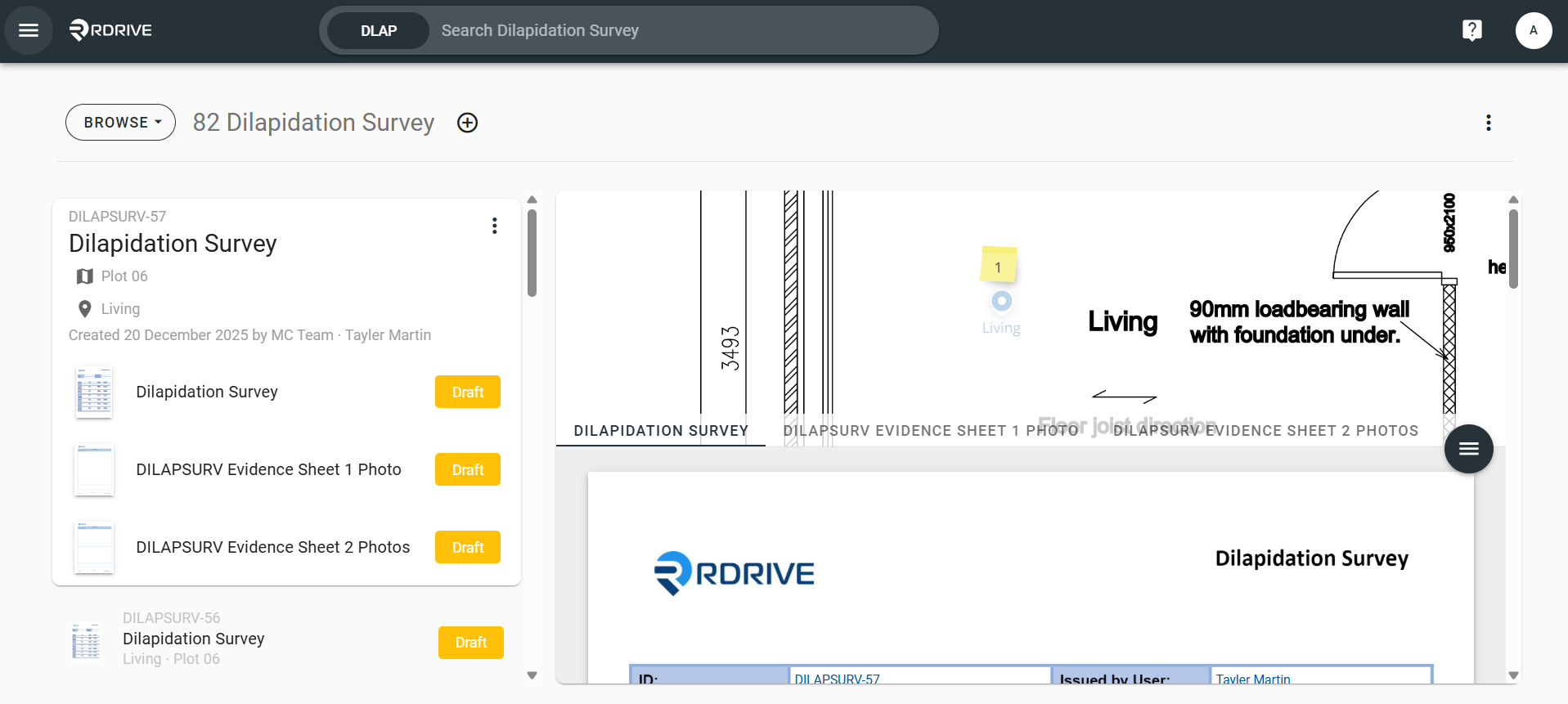Select yellow sticky note marker 1
Image resolution: width=1568 pixels, height=704 pixels.
pos(998,266)
